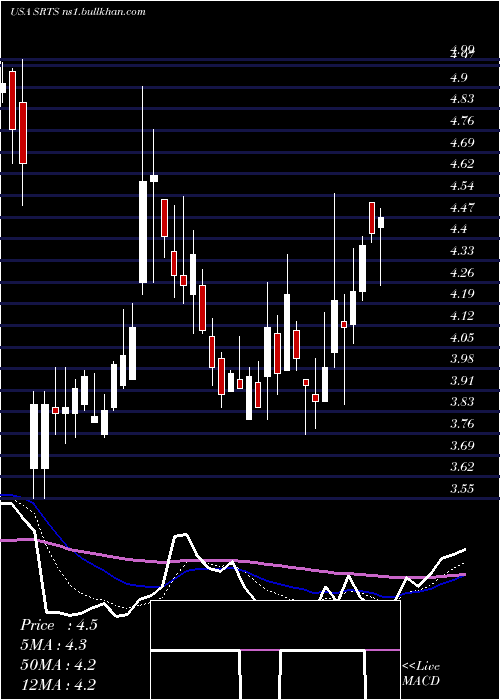Click the last white candlestick near 4.4
Screen dimensions: 500x700
click(381, 222)
